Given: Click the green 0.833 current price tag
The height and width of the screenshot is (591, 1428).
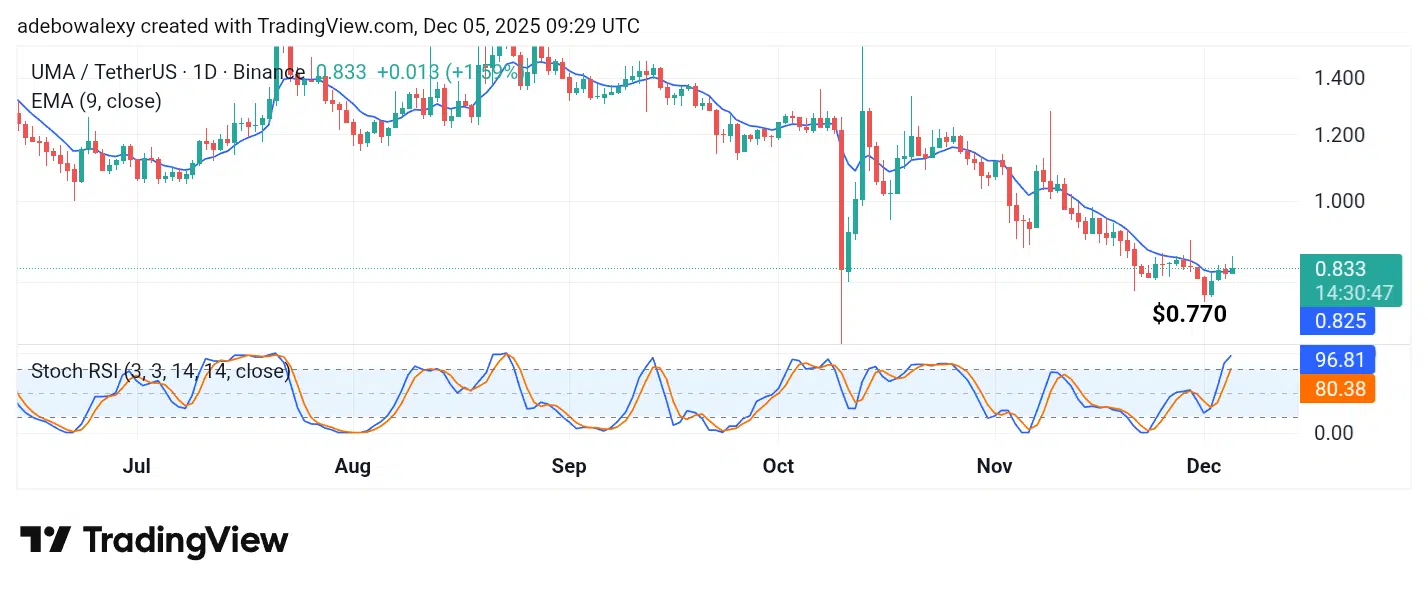Looking at the screenshot, I should (x=1340, y=270).
